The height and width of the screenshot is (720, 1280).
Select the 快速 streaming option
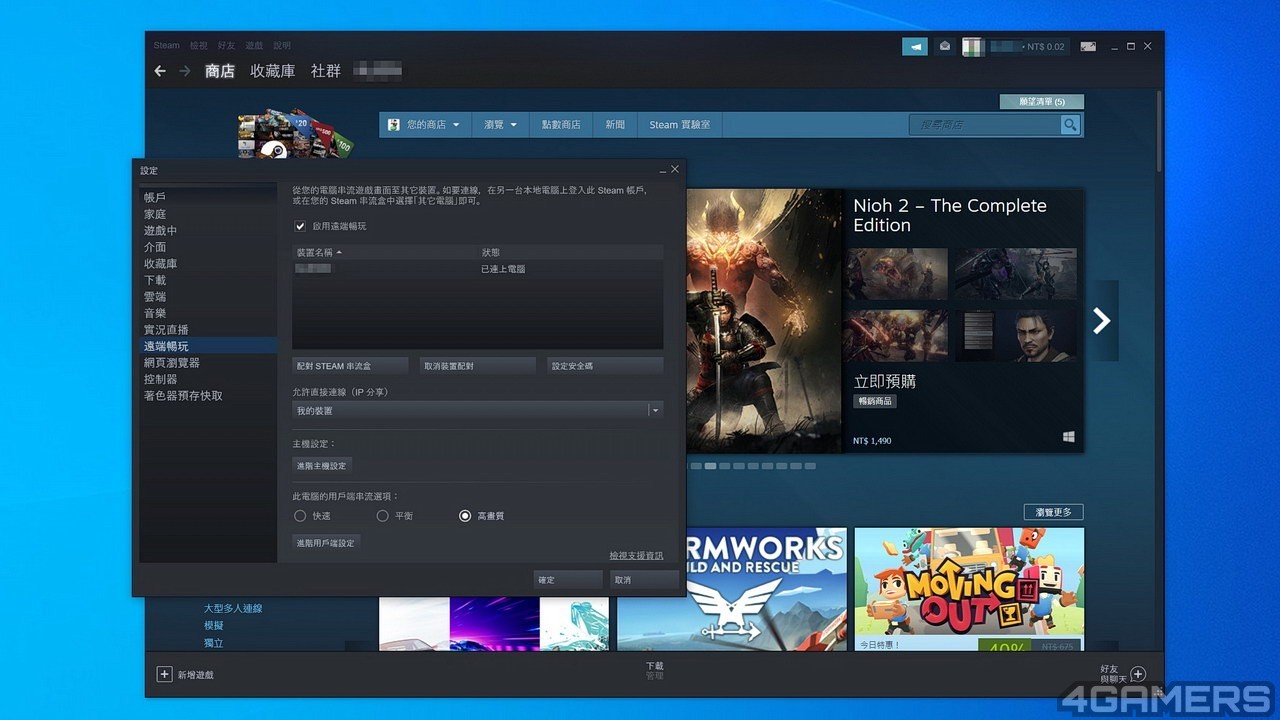coord(300,516)
